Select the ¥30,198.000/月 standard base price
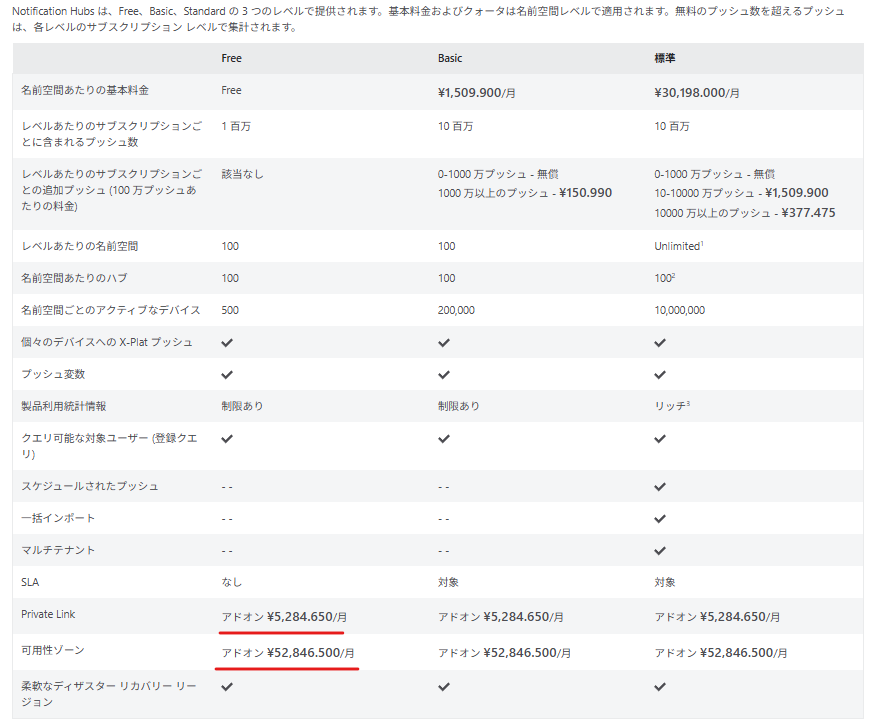The height and width of the screenshot is (725, 879). pos(697,93)
